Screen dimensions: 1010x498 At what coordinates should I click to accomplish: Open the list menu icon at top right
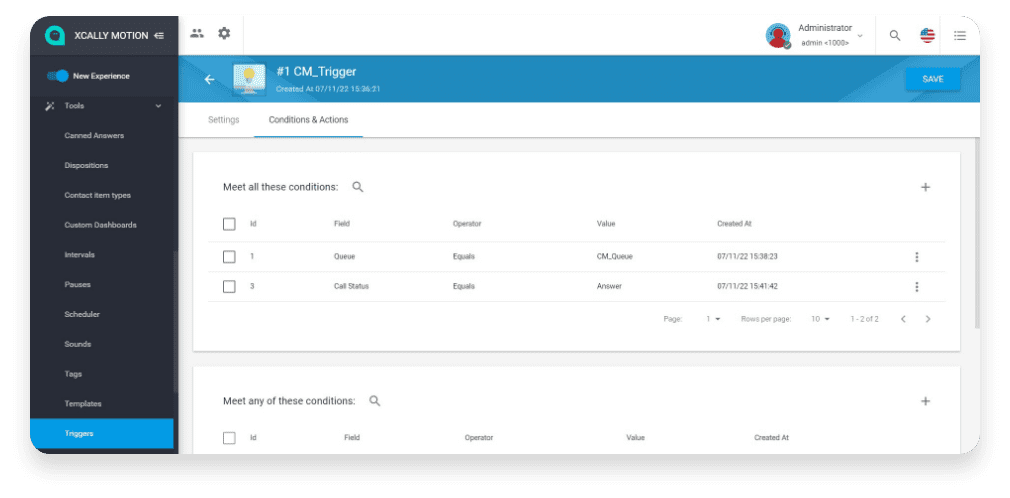[x=960, y=35]
